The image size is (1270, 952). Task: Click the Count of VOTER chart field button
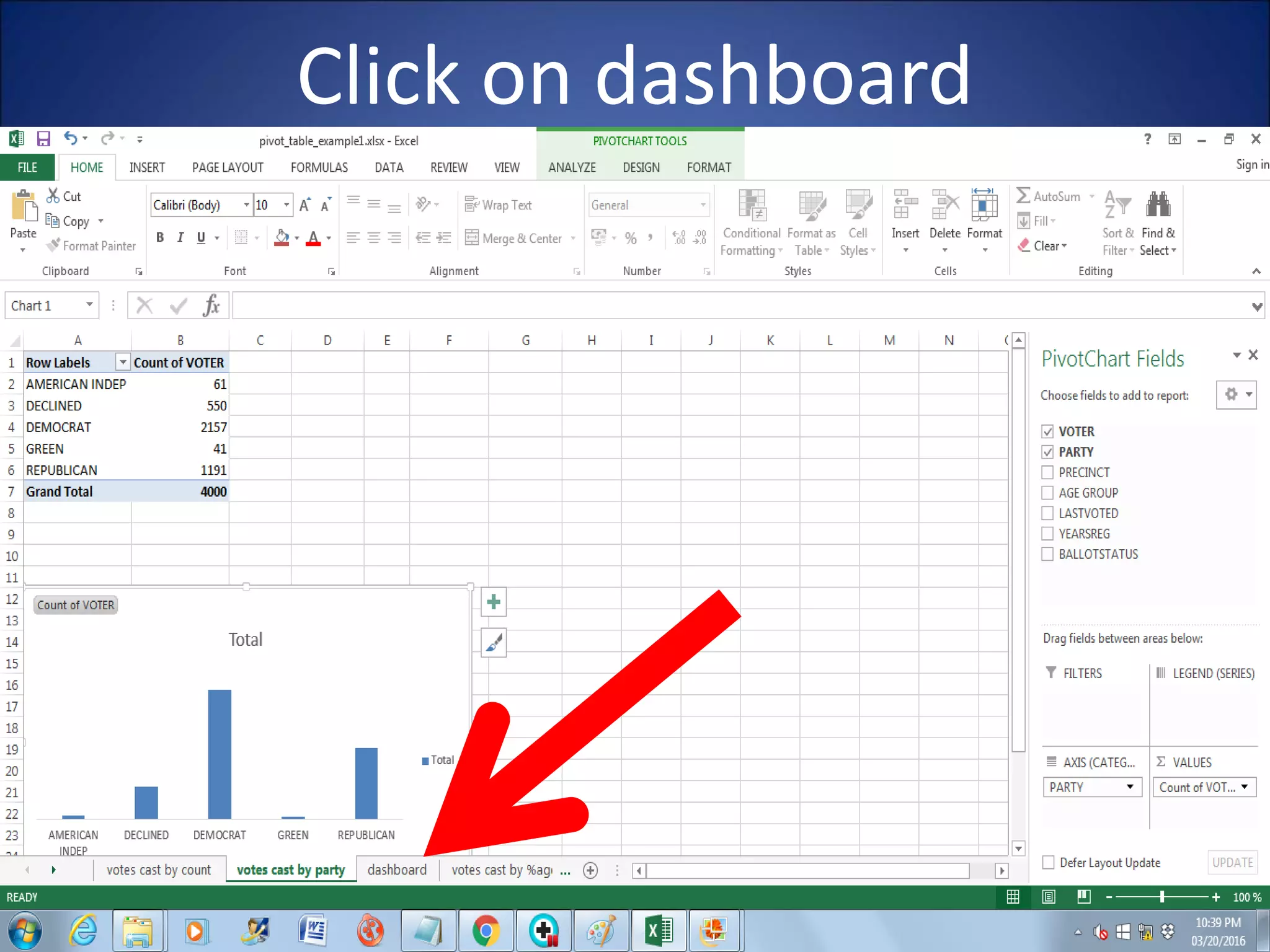point(76,605)
